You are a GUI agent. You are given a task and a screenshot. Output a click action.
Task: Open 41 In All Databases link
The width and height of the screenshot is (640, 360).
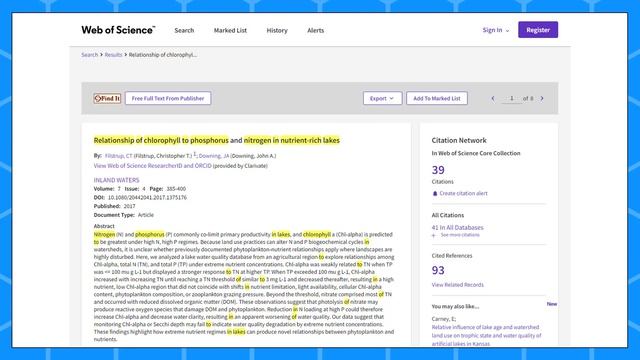pos(458,227)
